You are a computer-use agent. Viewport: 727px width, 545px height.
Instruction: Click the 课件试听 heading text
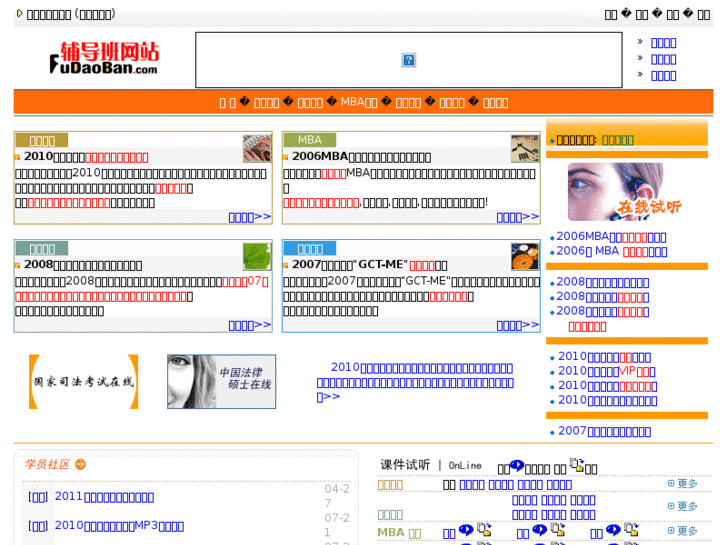pos(405,465)
